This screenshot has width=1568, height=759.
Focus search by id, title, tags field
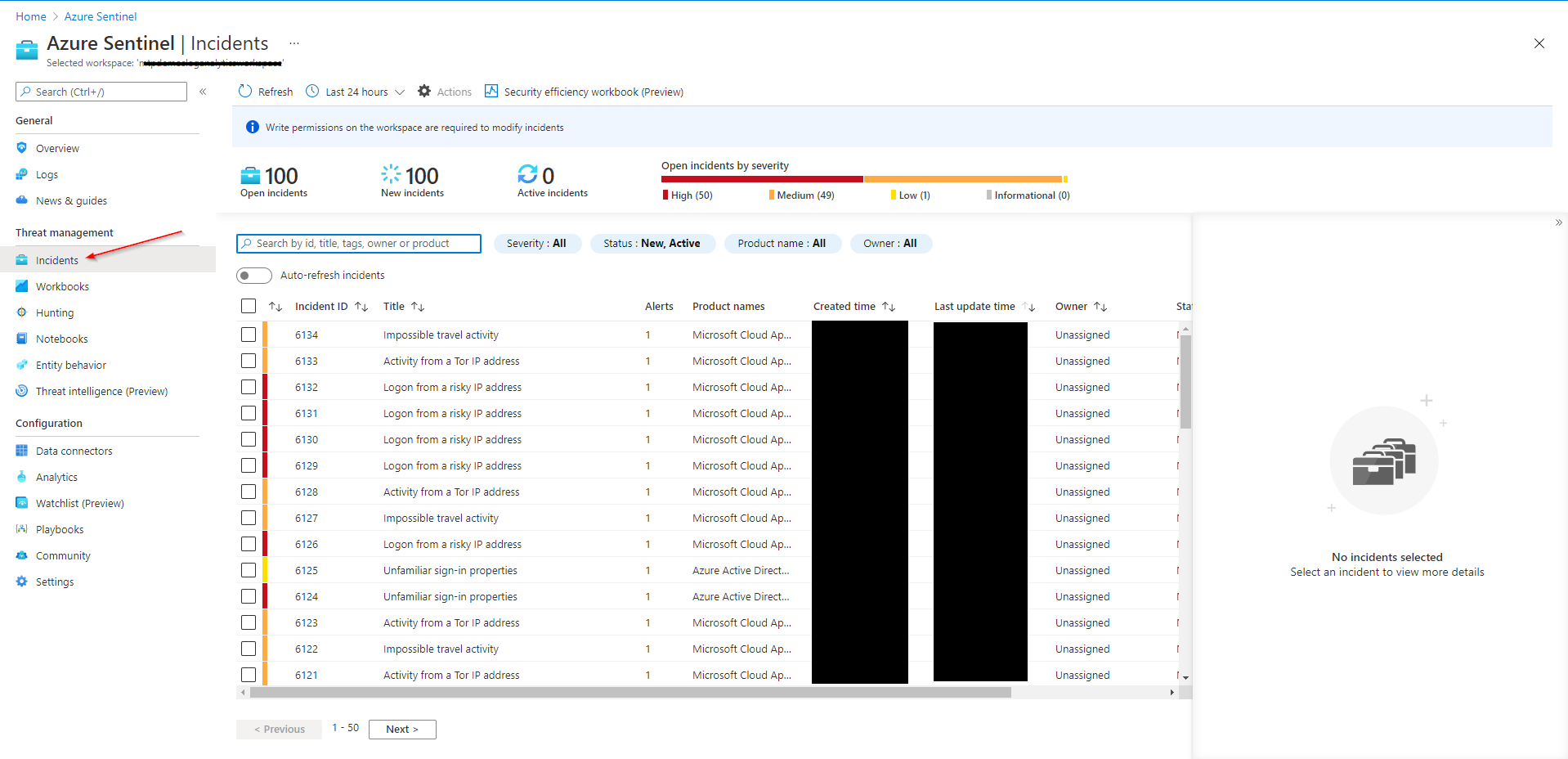[x=359, y=244]
